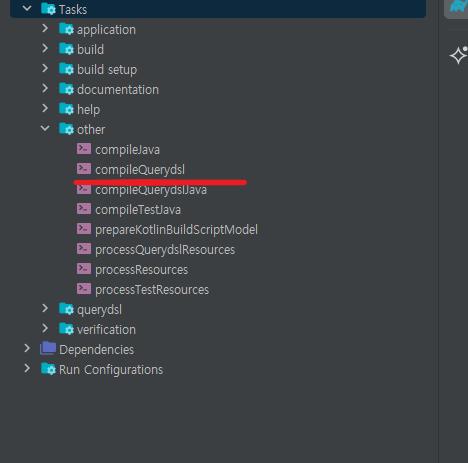Click the compileQuerydsl task icon

(84, 169)
